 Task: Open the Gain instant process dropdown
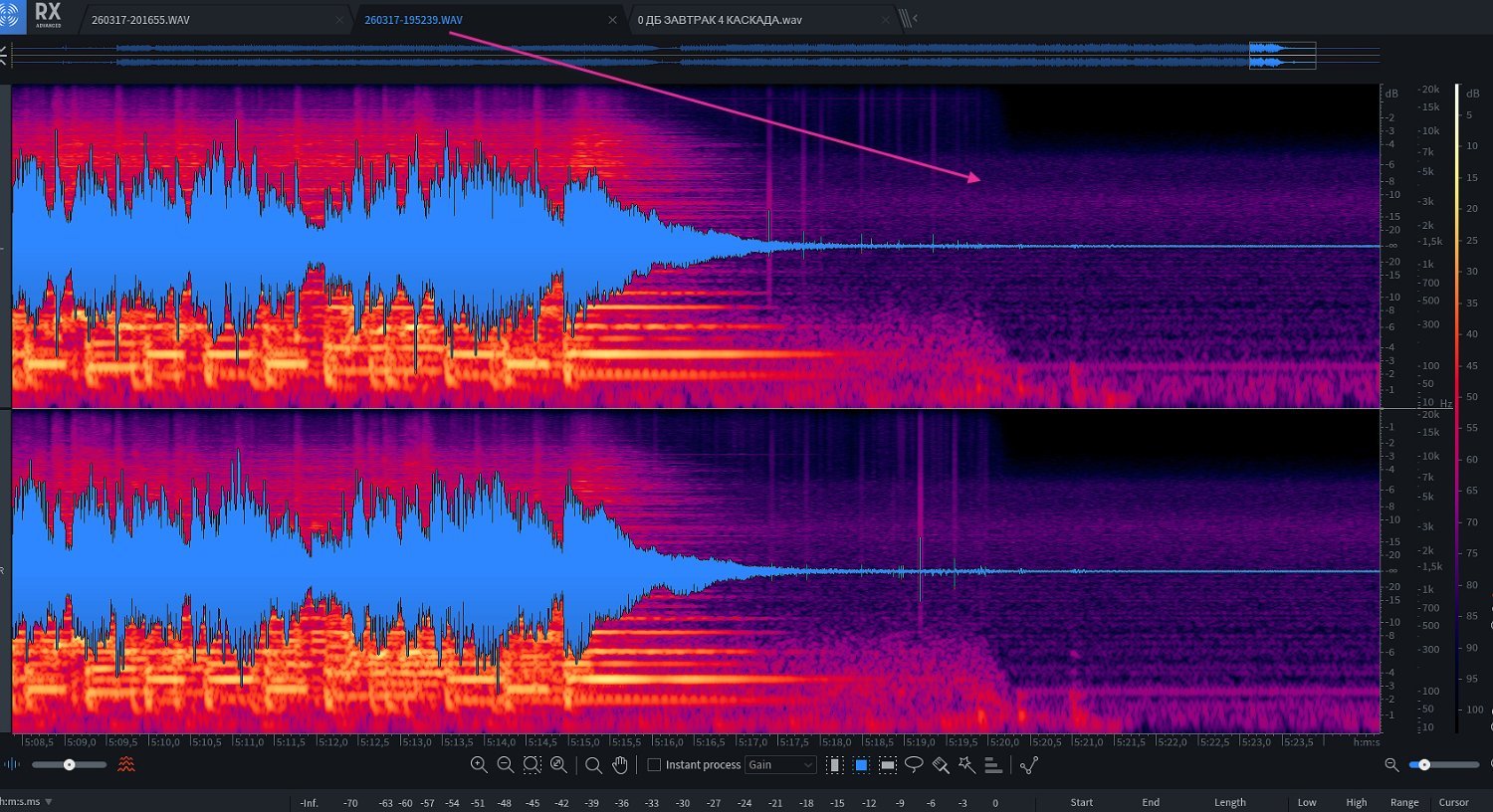pyautogui.click(x=780, y=765)
